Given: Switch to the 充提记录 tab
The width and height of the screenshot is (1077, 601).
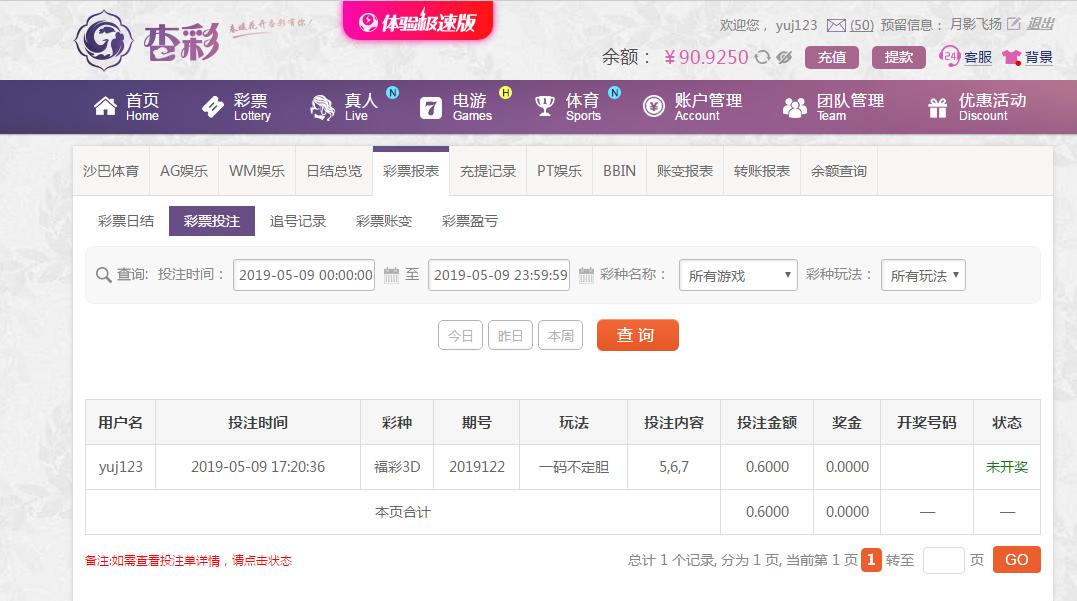Looking at the screenshot, I should pyautogui.click(x=488, y=171).
